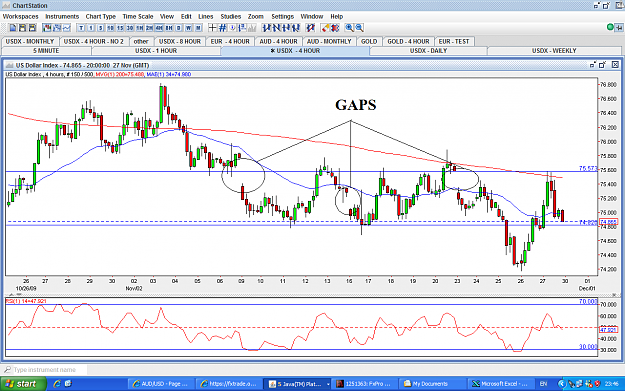Choose the weekly W time scale button
Screen dimensions: 625x391
pos(189,28)
